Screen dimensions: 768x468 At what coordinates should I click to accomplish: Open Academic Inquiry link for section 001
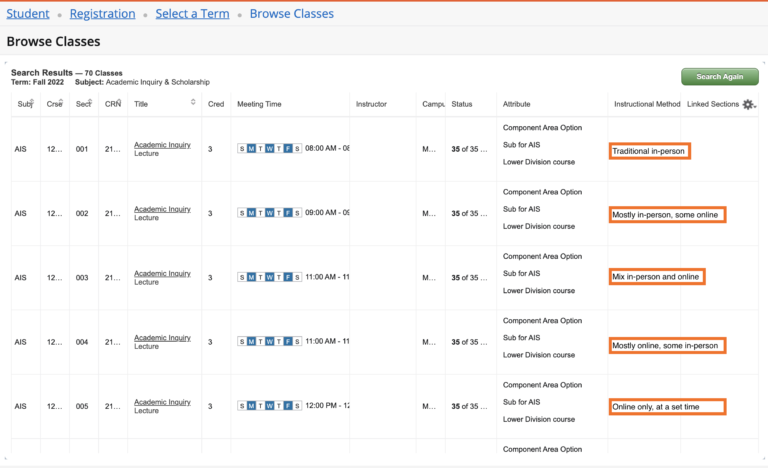tap(162, 145)
